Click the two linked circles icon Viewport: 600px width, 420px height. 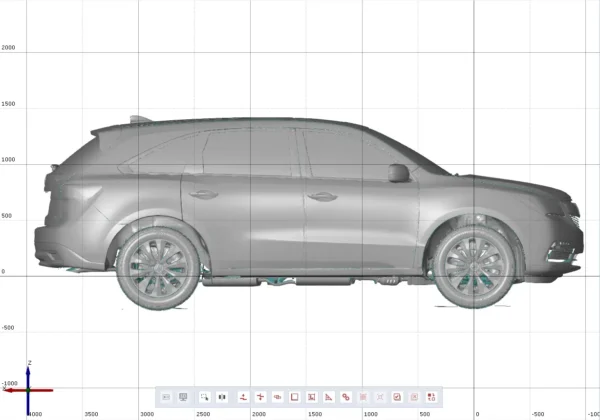tap(346, 397)
